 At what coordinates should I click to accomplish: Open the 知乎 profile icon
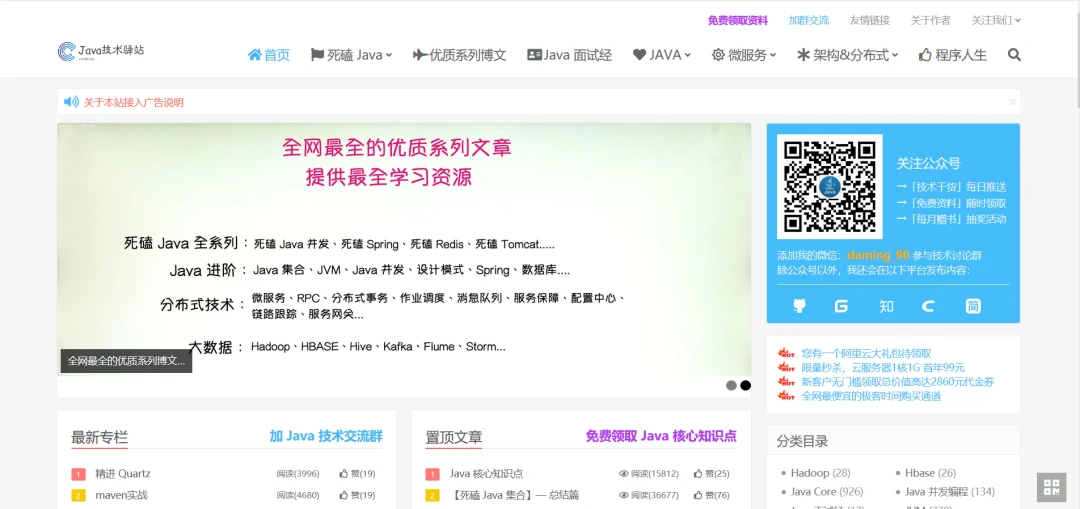[x=886, y=306]
